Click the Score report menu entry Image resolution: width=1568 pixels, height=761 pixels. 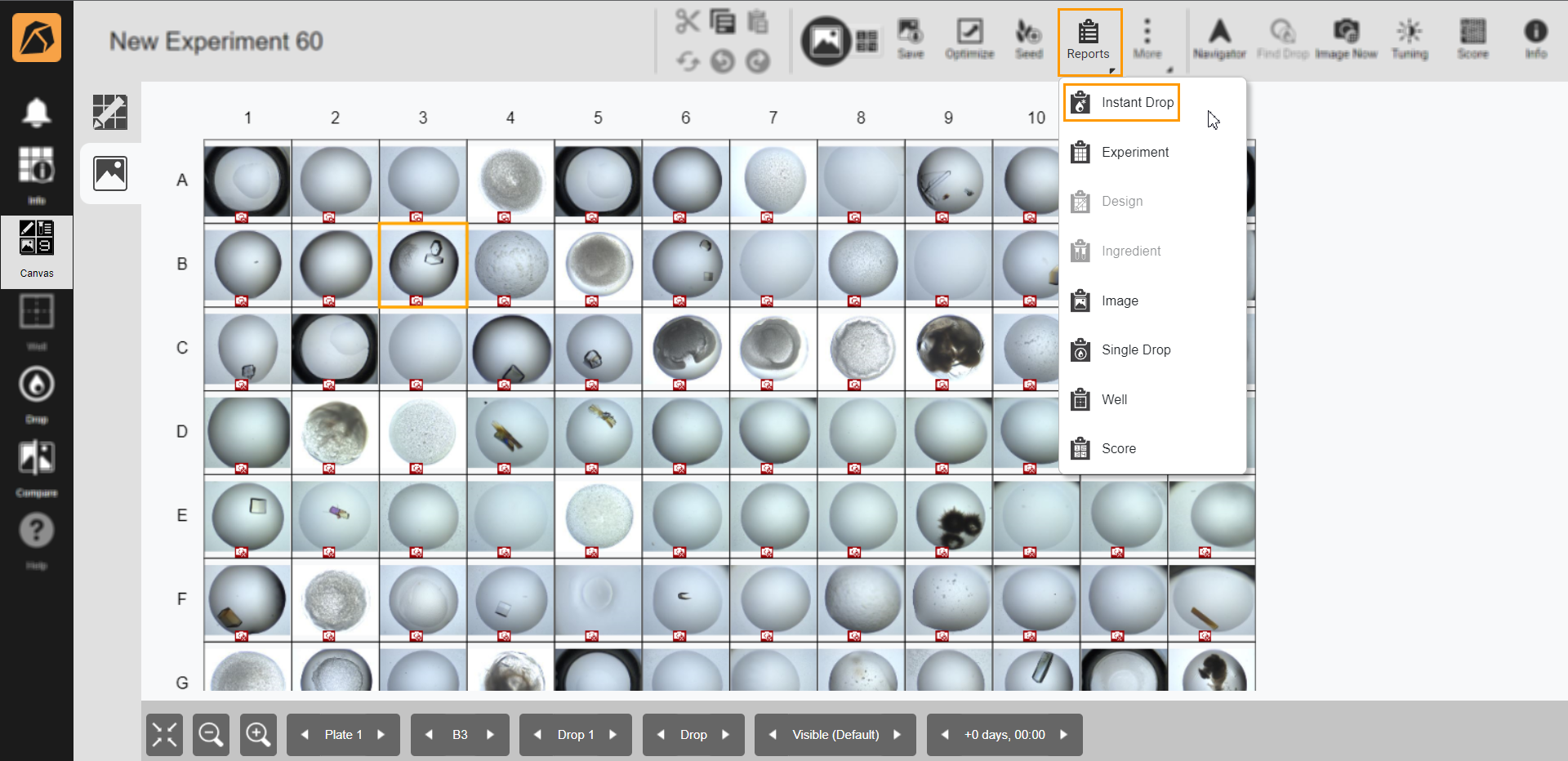[1118, 449]
